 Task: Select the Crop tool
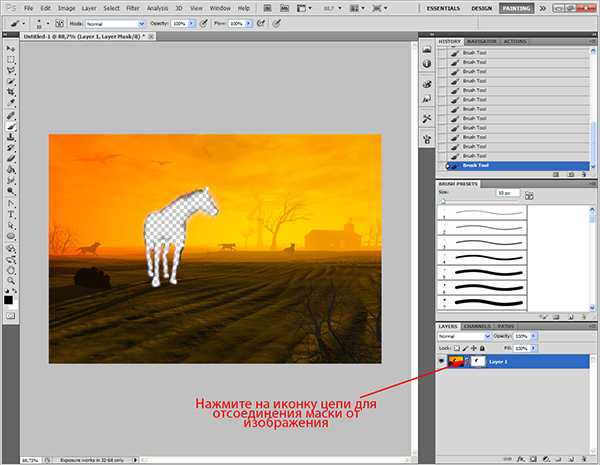(x=11, y=92)
